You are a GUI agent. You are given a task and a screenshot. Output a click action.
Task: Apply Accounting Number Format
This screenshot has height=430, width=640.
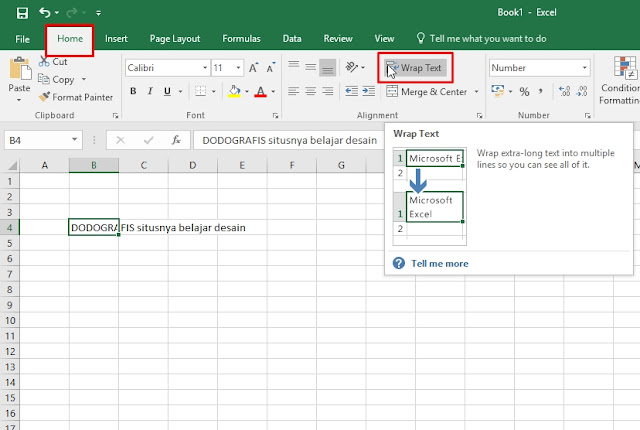click(x=498, y=91)
